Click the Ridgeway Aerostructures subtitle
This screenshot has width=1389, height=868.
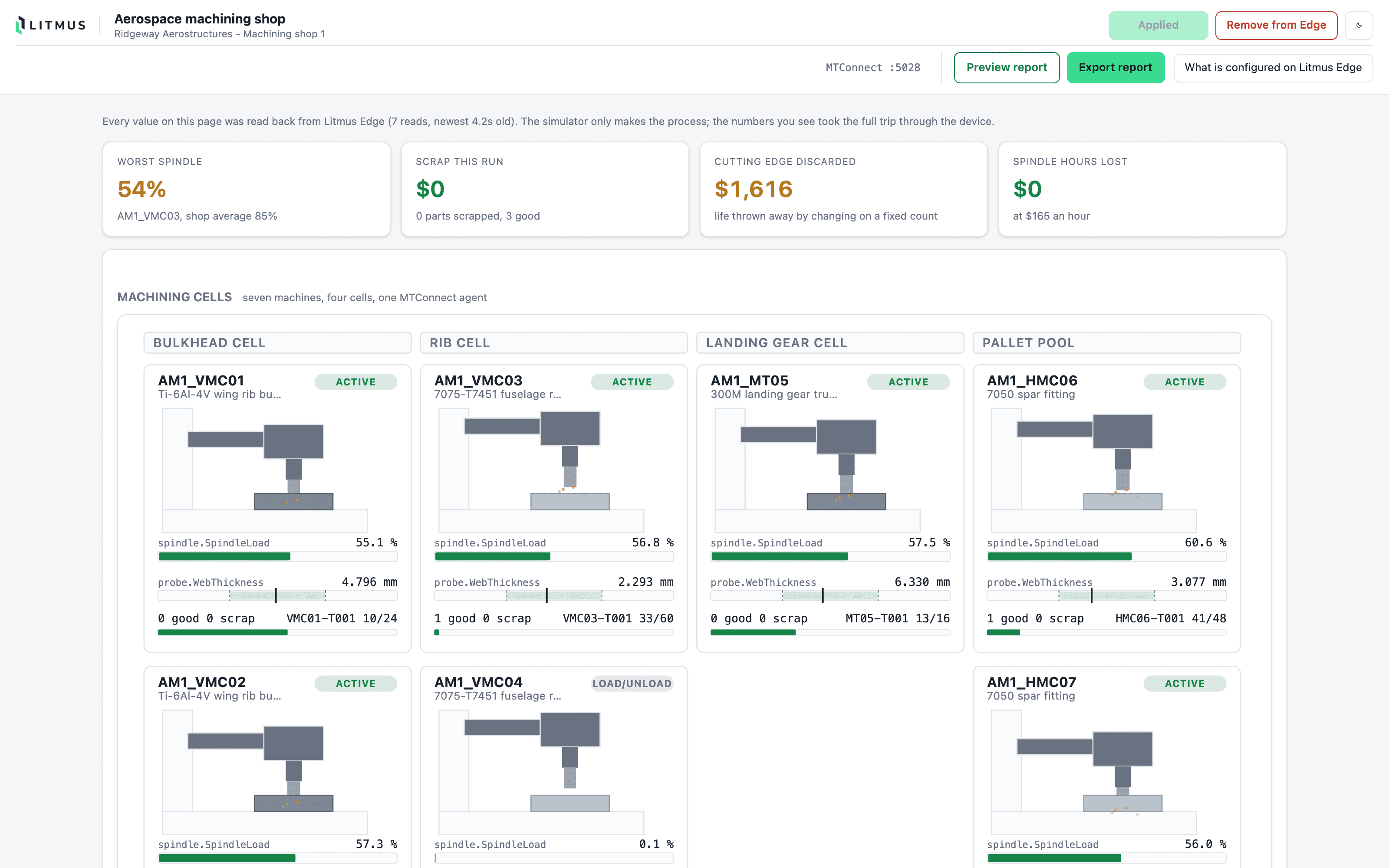[220, 34]
